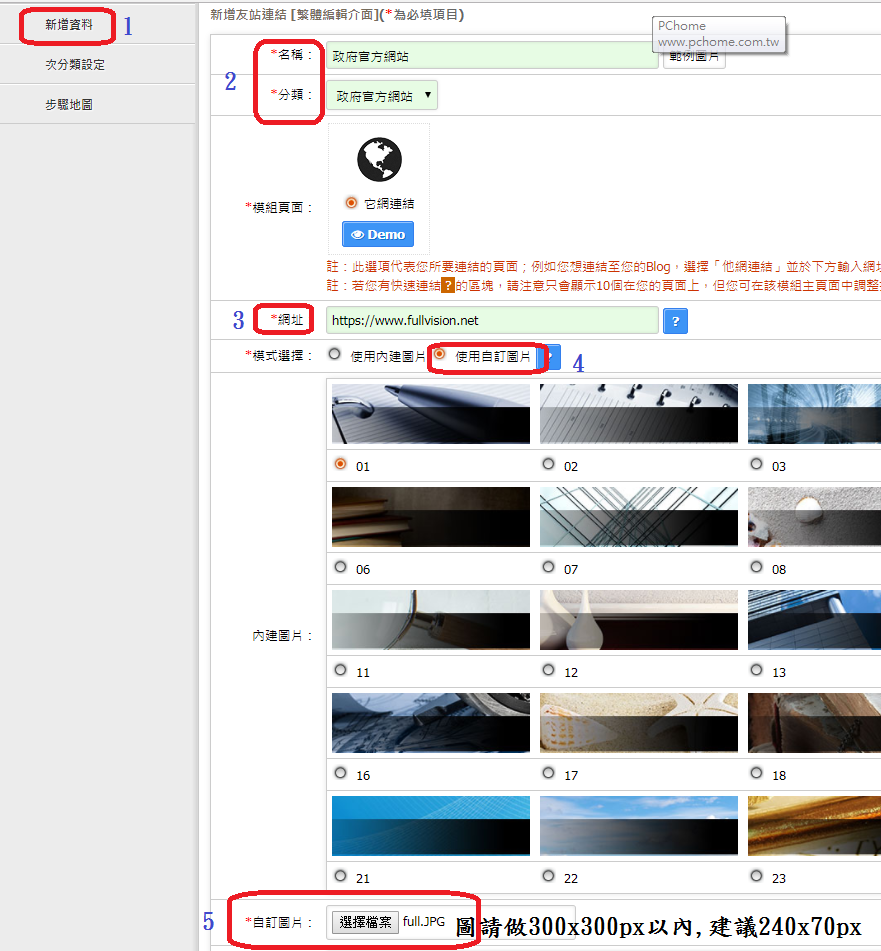Viewport: 881px width, 951px height.
Task: Select built-in image radio 01
Action: coord(341,464)
